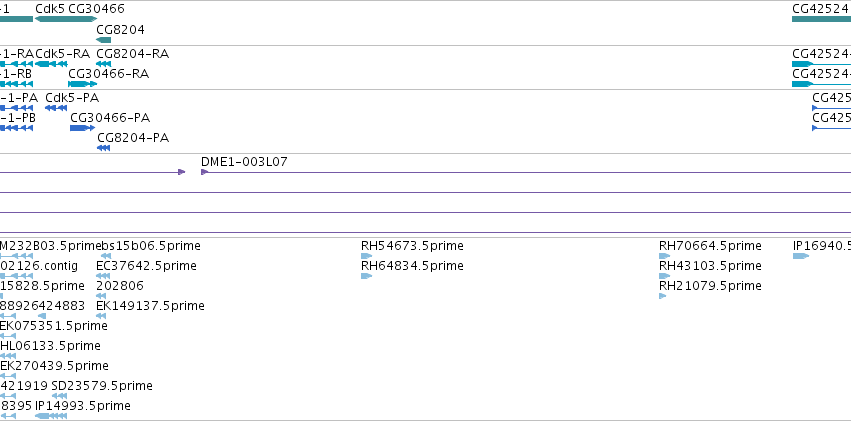This screenshot has width=851, height=421.
Task: Select the bs15b06.5prime EST glyph
Action: (106, 256)
